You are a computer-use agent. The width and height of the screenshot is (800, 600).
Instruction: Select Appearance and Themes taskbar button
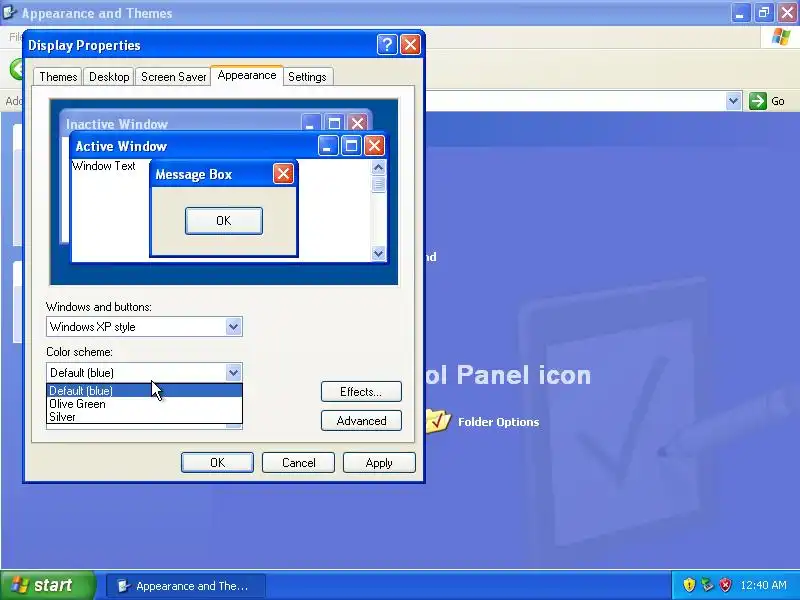coord(185,586)
